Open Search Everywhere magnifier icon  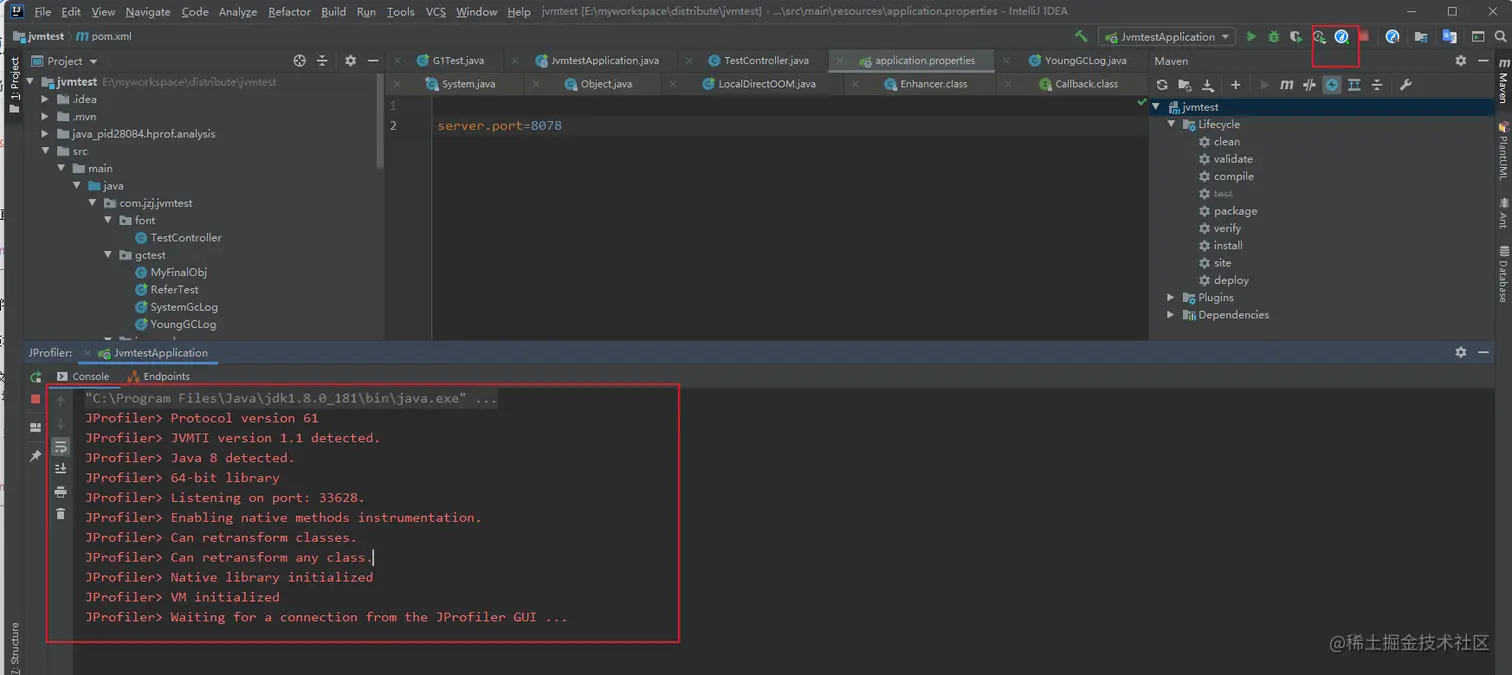(1500, 37)
